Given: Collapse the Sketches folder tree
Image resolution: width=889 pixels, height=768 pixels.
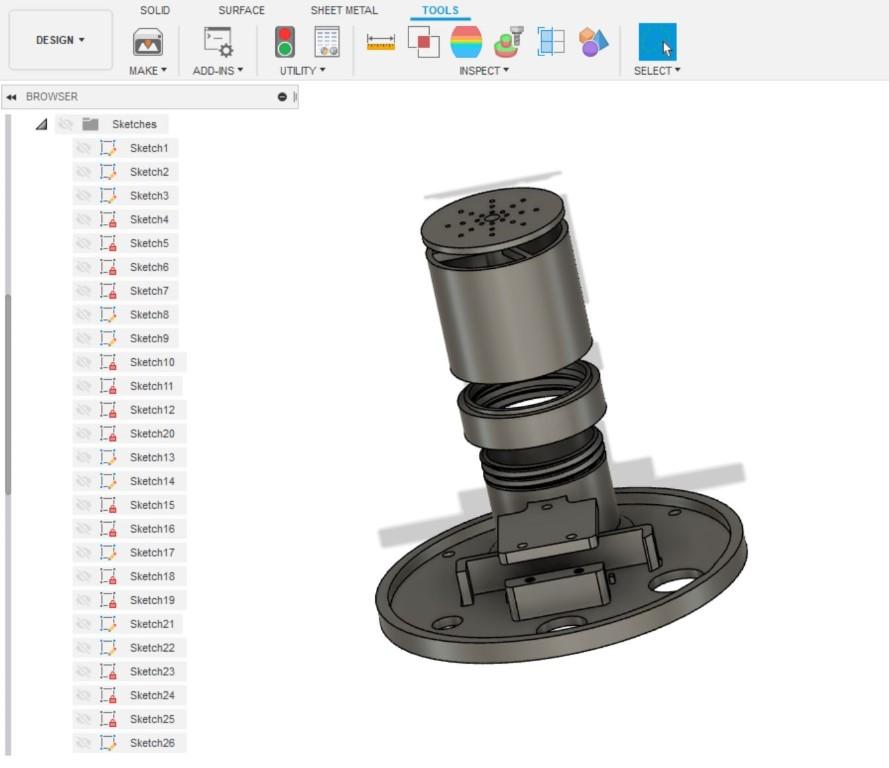Looking at the screenshot, I should point(41,125).
